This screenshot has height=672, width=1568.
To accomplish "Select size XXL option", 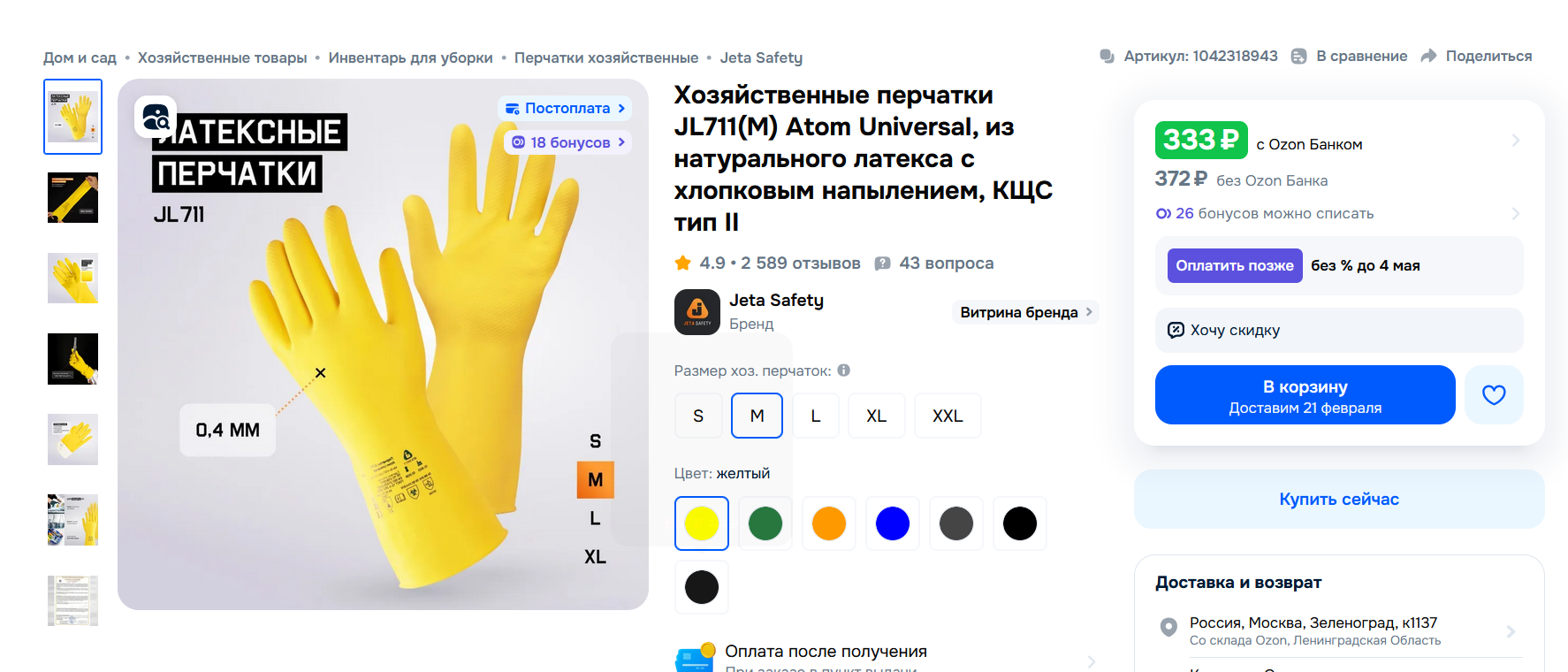I will click(948, 416).
